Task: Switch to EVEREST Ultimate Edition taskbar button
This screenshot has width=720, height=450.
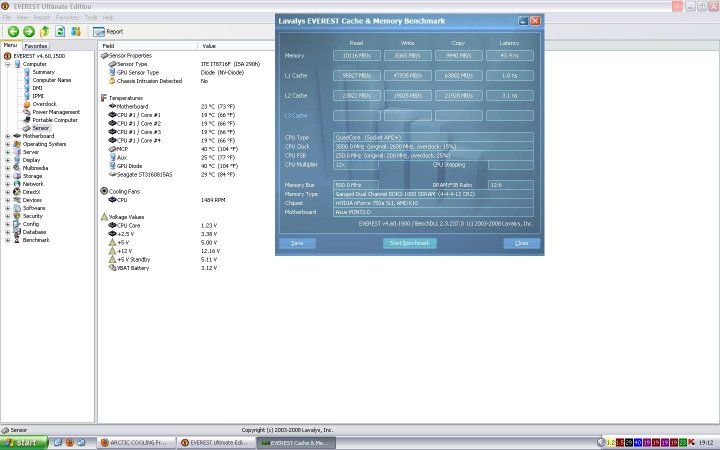Action: (216, 443)
